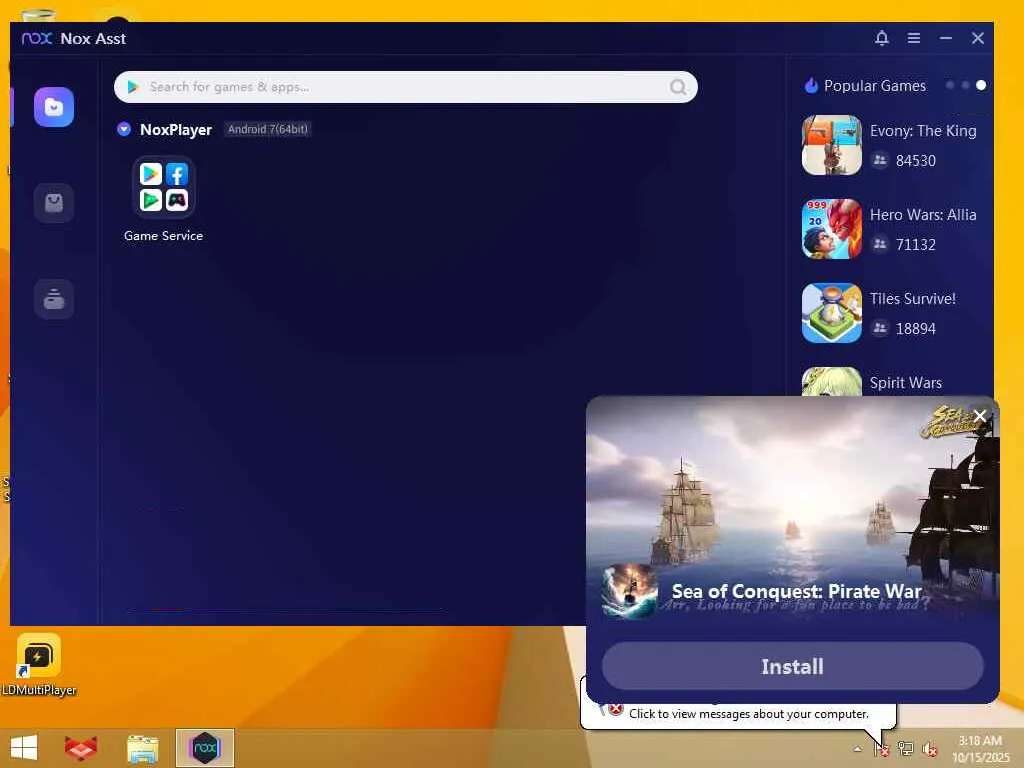This screenshot has height=768, width=1024.
Task: Click the Nox taskbar icon
Action: [205, 748]
